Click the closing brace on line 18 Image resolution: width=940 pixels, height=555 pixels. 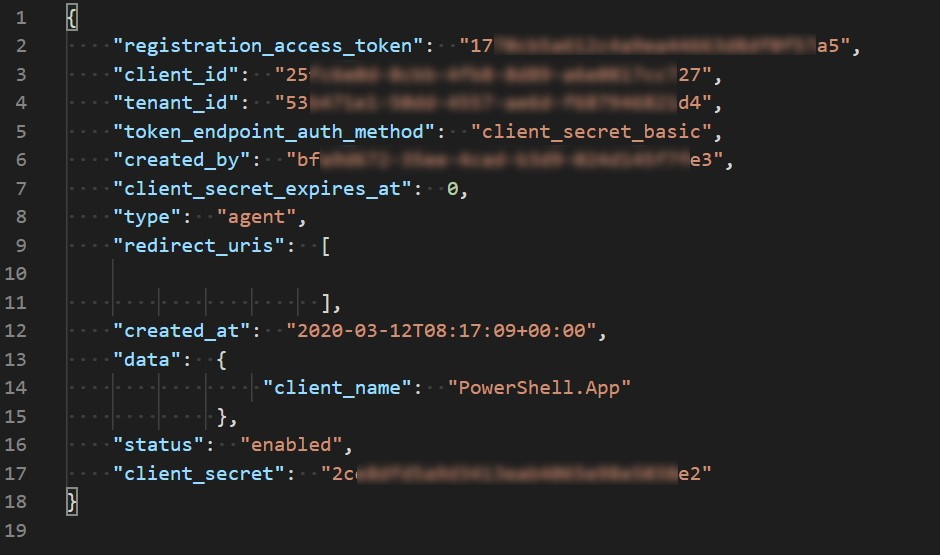coord(71,502)
